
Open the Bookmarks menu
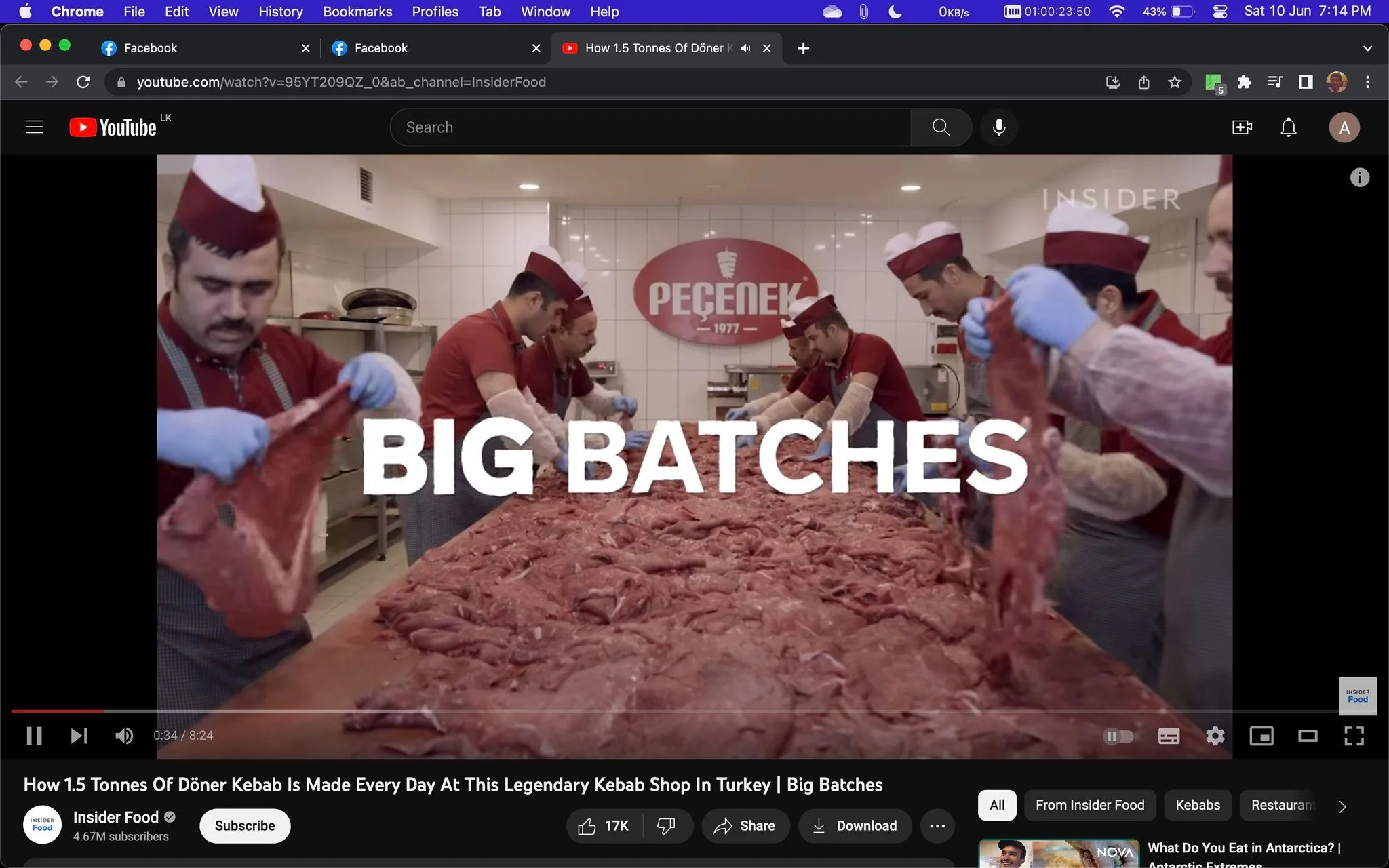pyautogui.click(x=357, y=12)
